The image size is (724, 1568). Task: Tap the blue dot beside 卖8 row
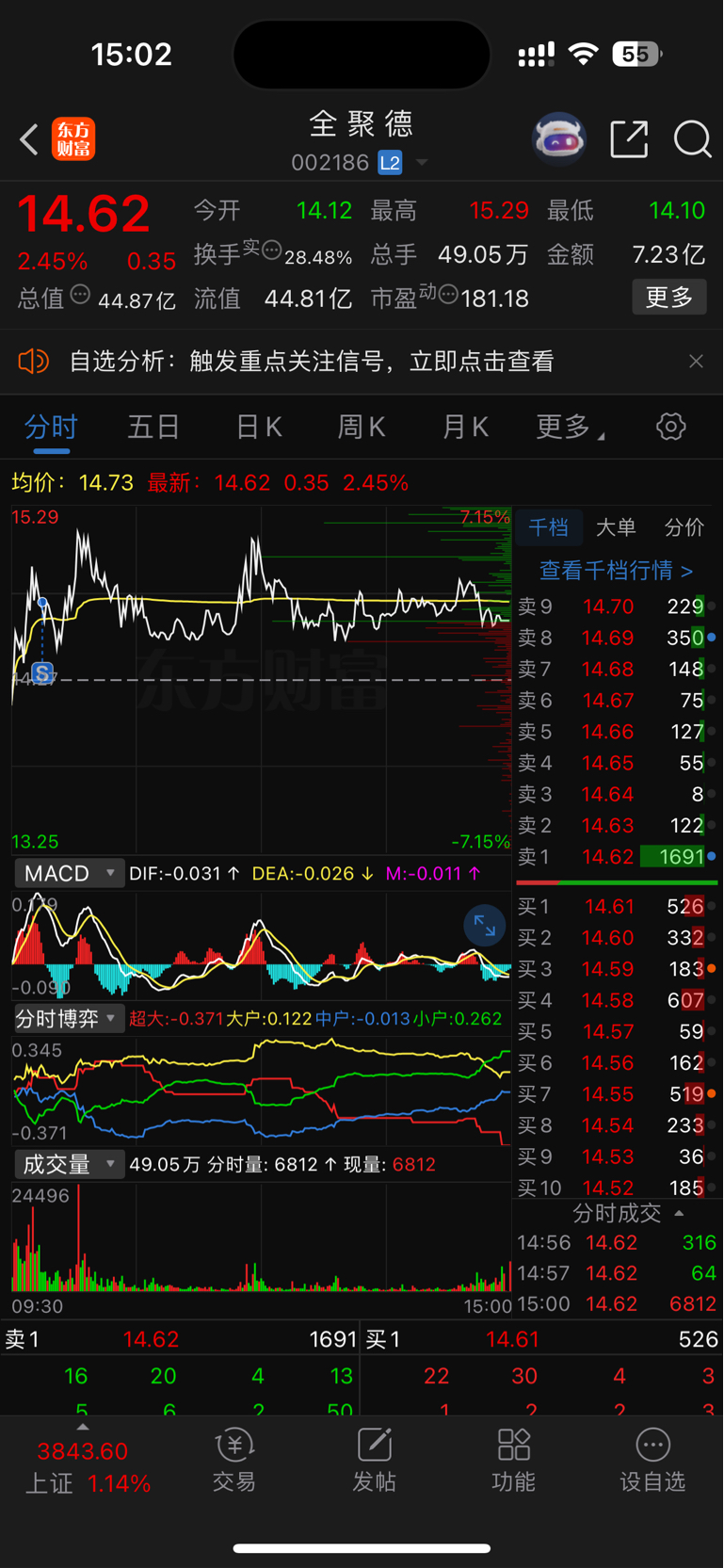tap(712, 638)
